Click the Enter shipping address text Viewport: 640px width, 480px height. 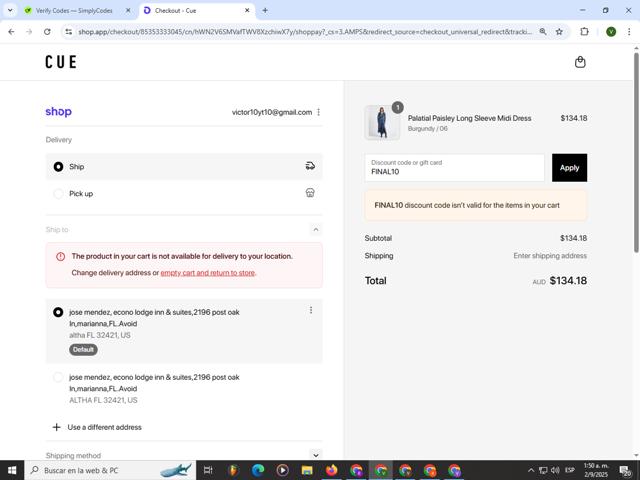point(550,256)
